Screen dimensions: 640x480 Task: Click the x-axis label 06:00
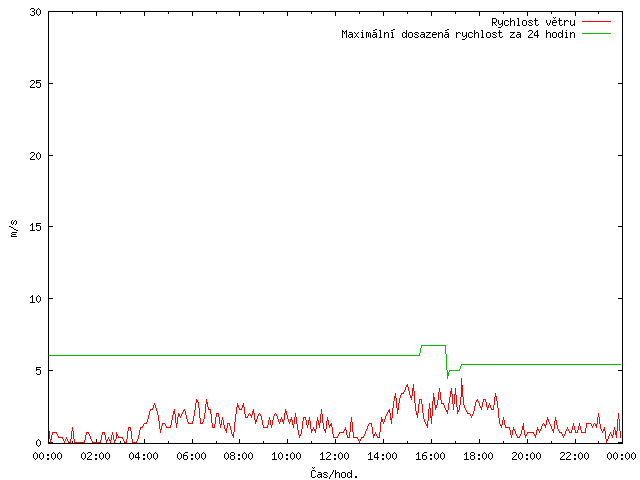click(191, 456)
